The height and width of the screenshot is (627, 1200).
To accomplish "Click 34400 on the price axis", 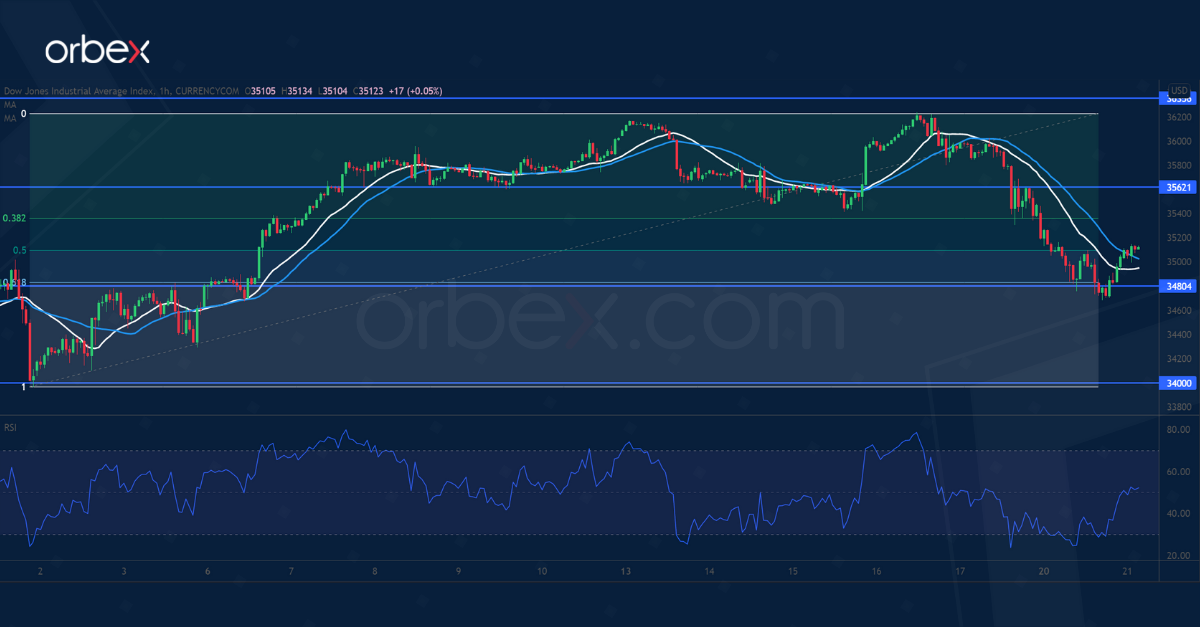I will (1180, 335).
